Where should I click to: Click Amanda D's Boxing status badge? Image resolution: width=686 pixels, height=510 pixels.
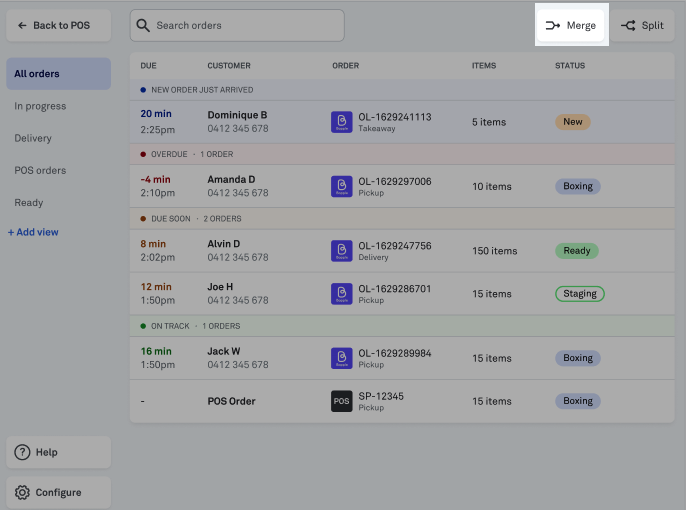tap(578, 186)
